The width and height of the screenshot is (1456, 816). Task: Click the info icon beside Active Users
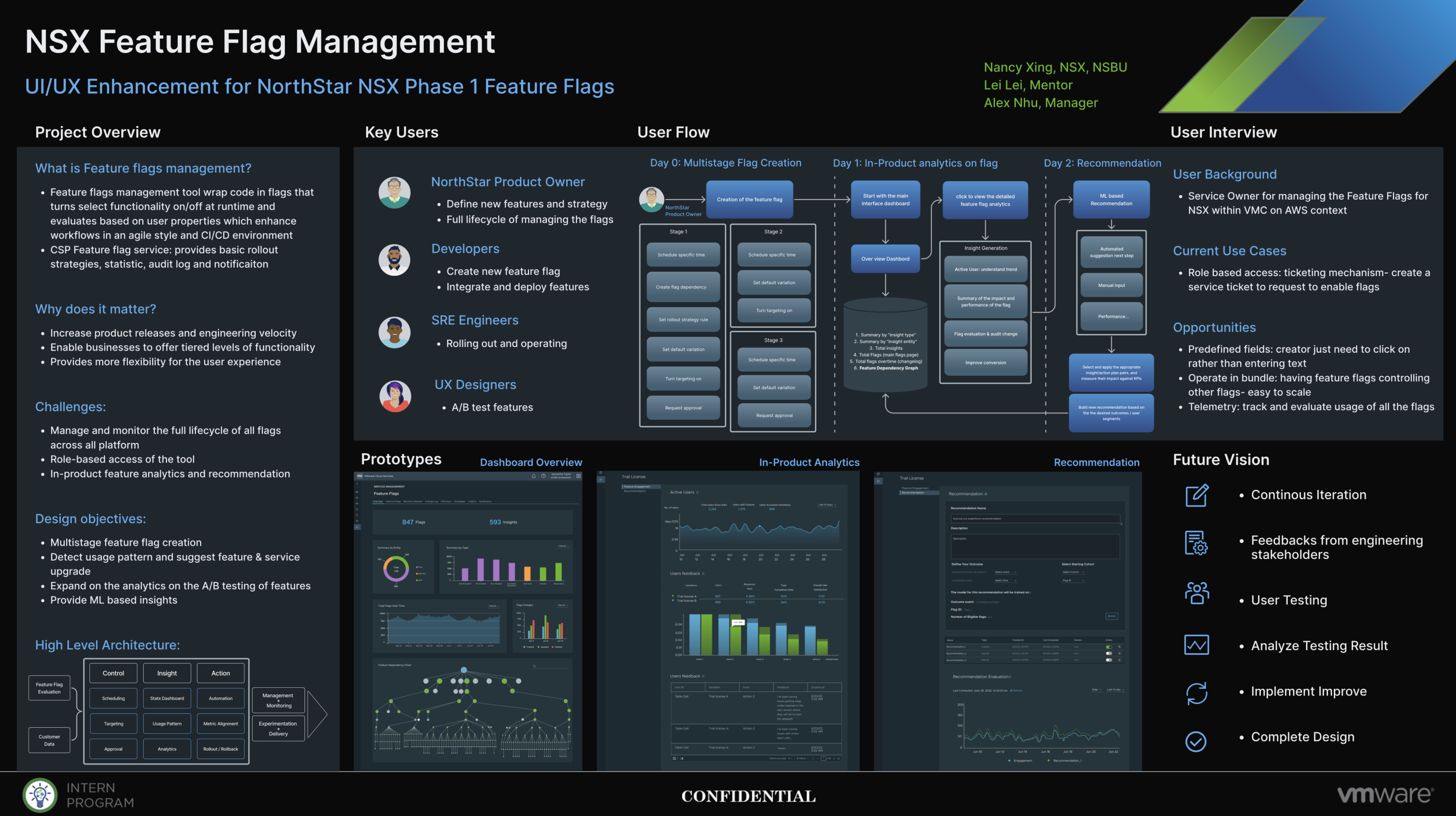click(x=697, y=493)
